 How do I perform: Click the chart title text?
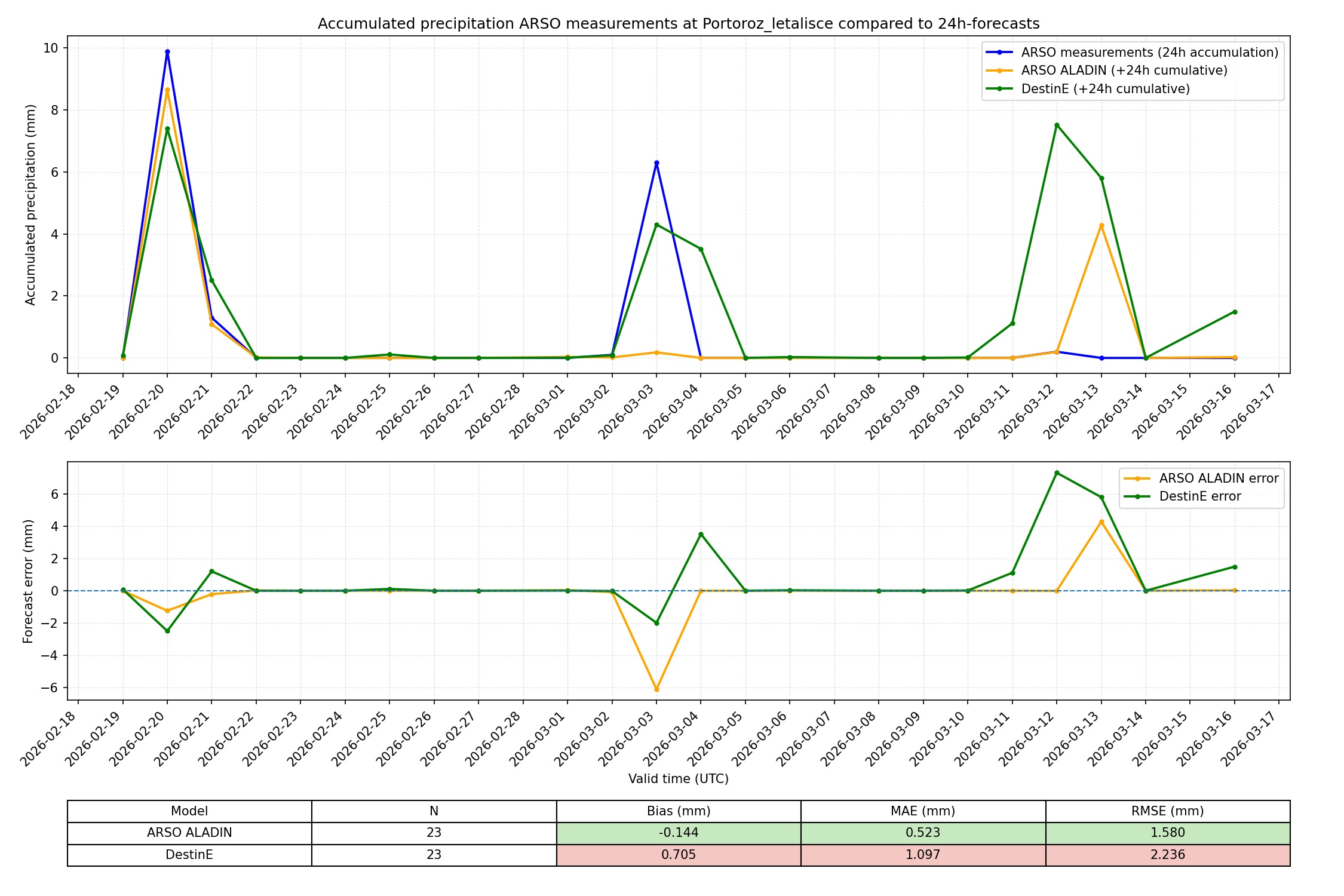[x=679, y=24]
